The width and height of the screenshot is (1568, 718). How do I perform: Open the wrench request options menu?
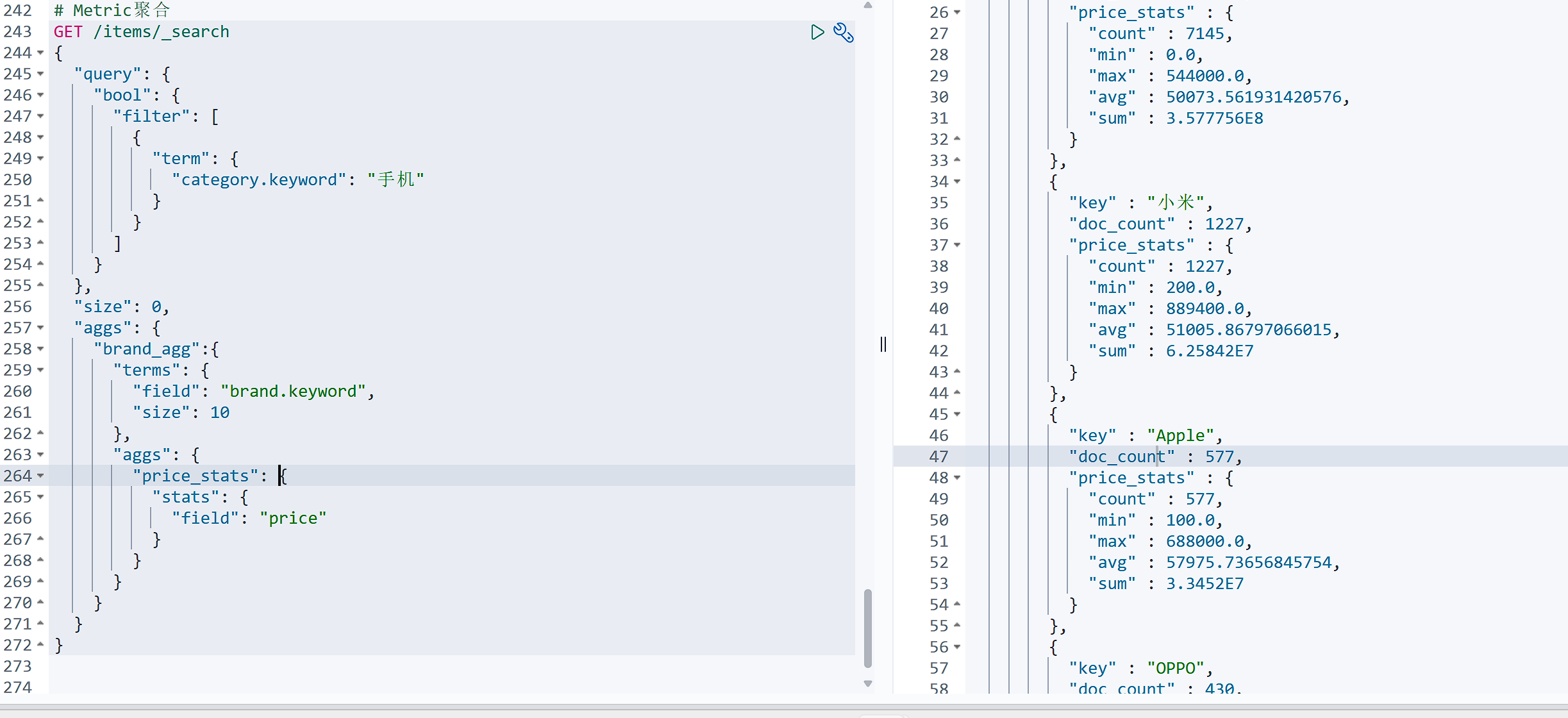tap(843, 32)
